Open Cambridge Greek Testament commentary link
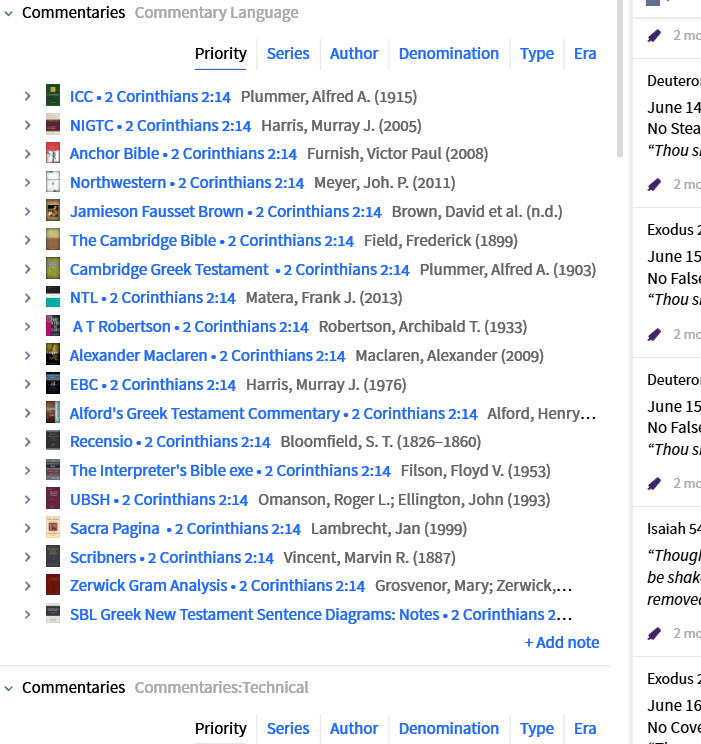This screenshot has height=744, width=701. click(240, 270)
